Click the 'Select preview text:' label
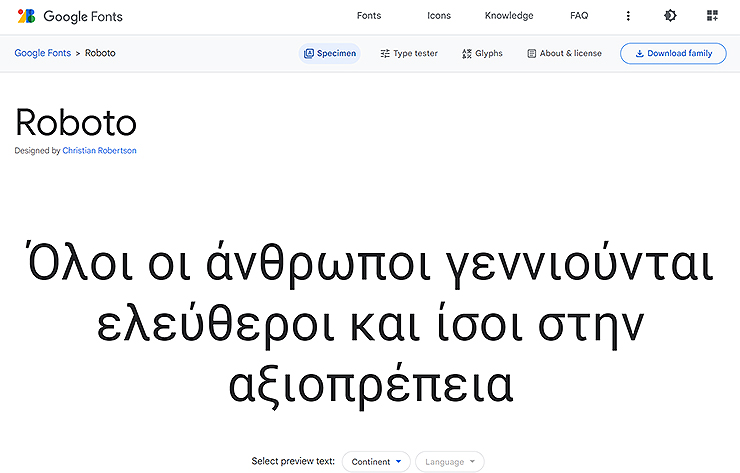This screenshot has width=740, height=473. (293, 461)
